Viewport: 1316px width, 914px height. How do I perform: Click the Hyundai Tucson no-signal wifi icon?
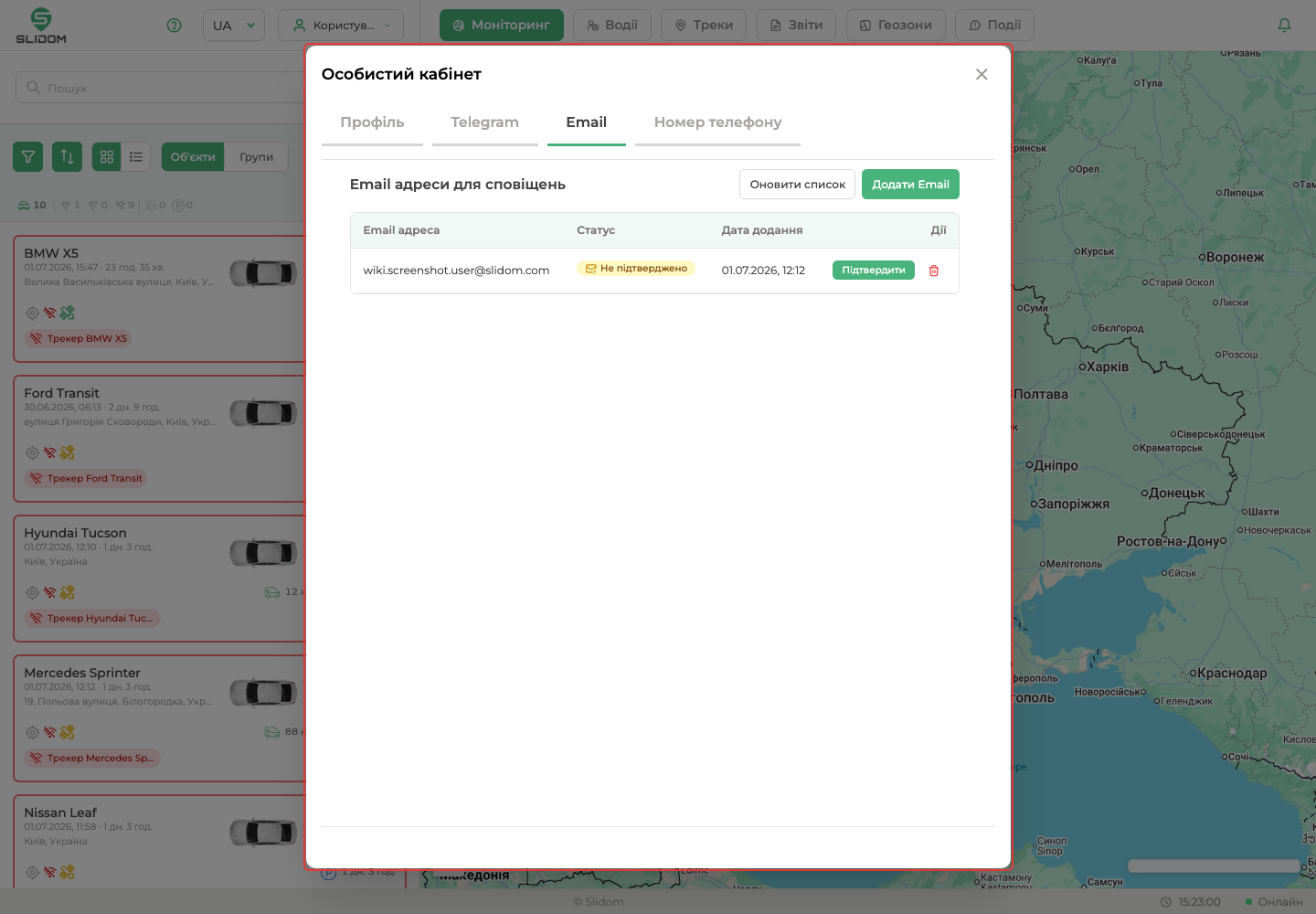click(x=49, y=592)
